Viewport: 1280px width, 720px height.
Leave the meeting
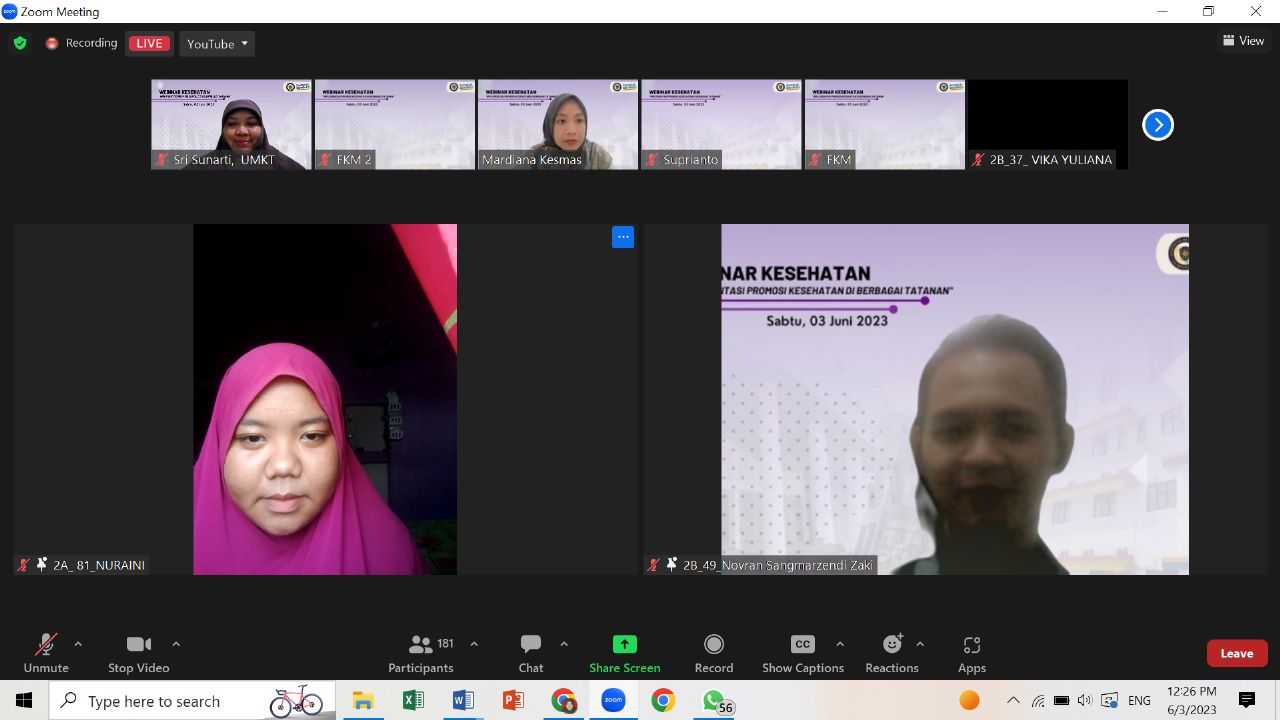[1236, 653]
